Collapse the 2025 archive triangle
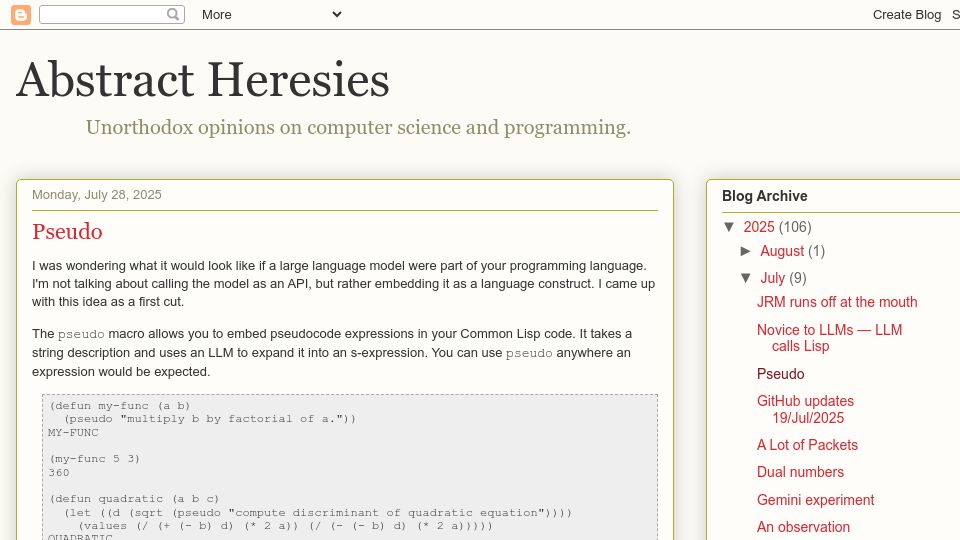The width and height of the screenshot is (960, 540). [x=729, y=227]
